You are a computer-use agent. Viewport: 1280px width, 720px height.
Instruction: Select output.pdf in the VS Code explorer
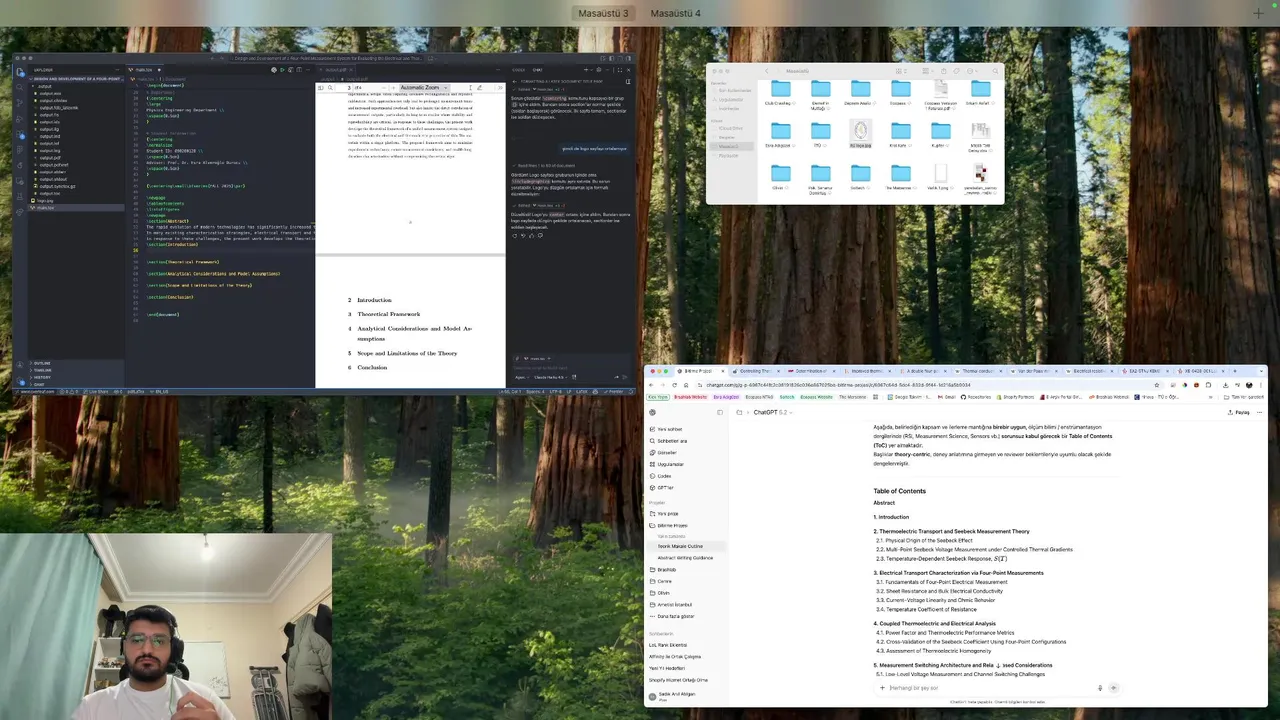(x=50, y=157)
